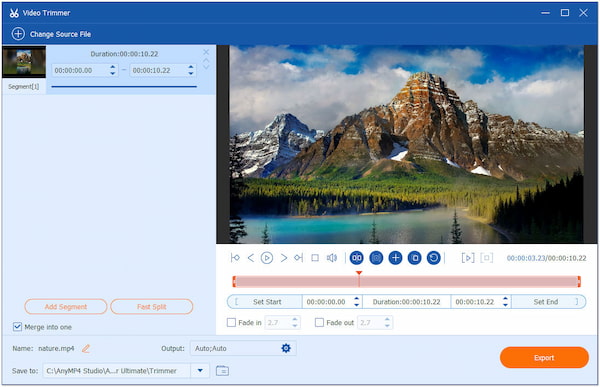
Task: Reset trimming with the circular arrow icon
Action: tap(434, 258)
